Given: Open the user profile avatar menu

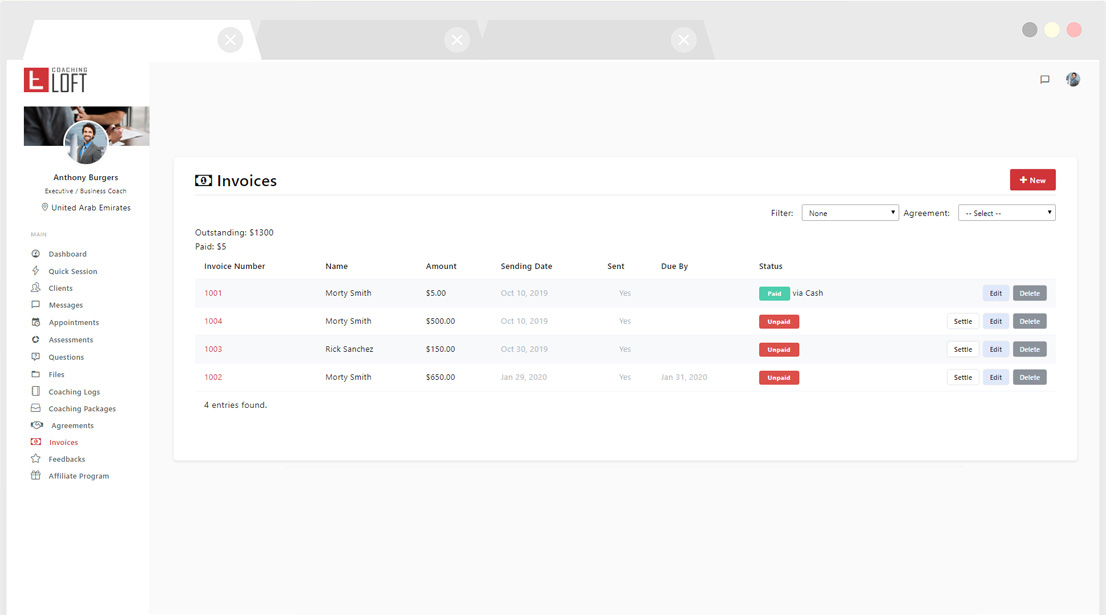Looking at the screenshot, I should tap(1072, 79).
